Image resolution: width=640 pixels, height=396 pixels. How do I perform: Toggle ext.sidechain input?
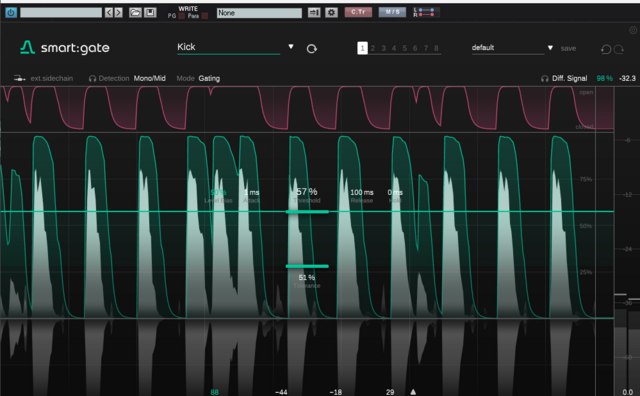pyautogui.click(x=52, y=78)
